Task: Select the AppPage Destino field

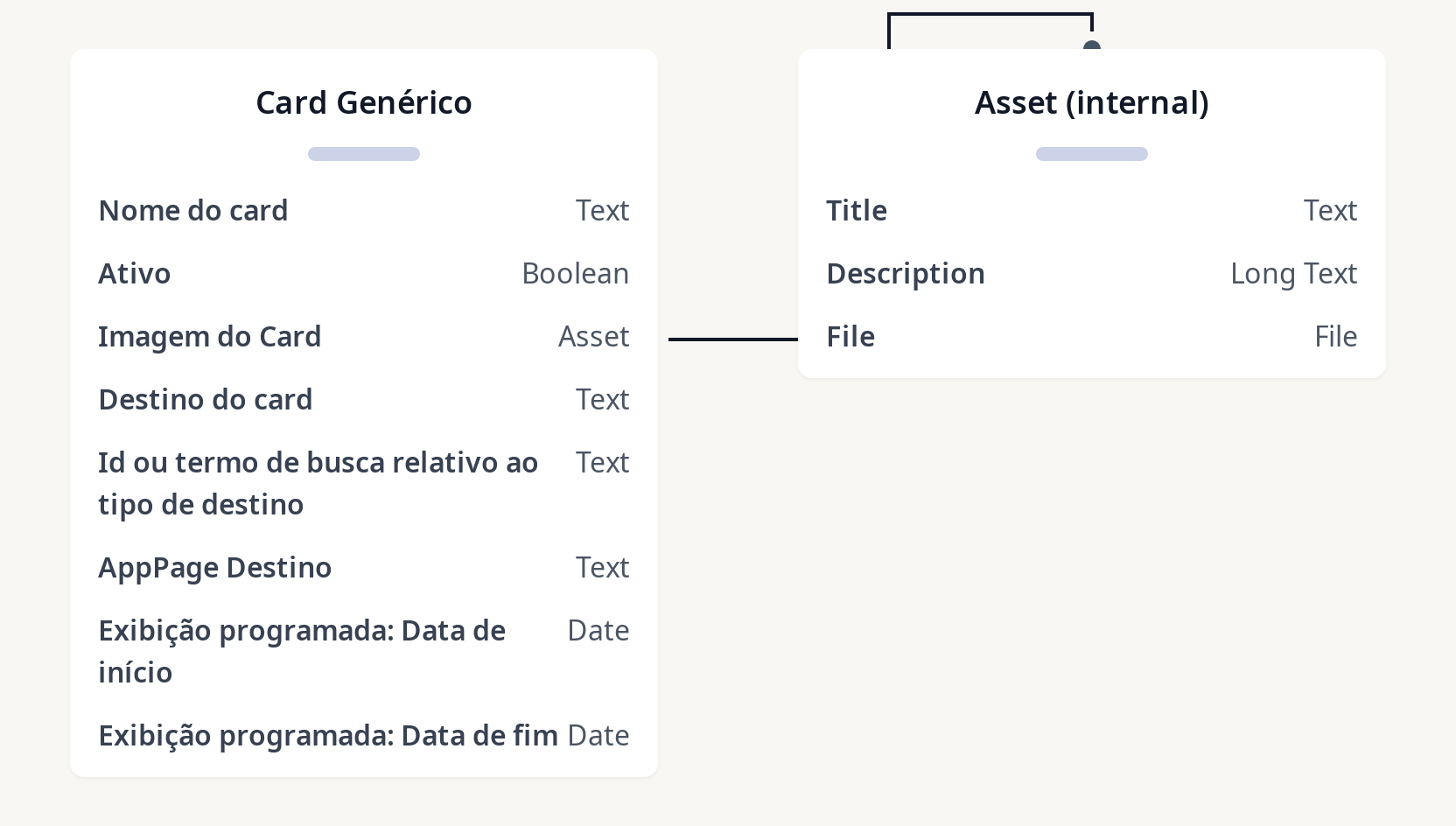Action: pyautogui.click(x=215, y=568)
